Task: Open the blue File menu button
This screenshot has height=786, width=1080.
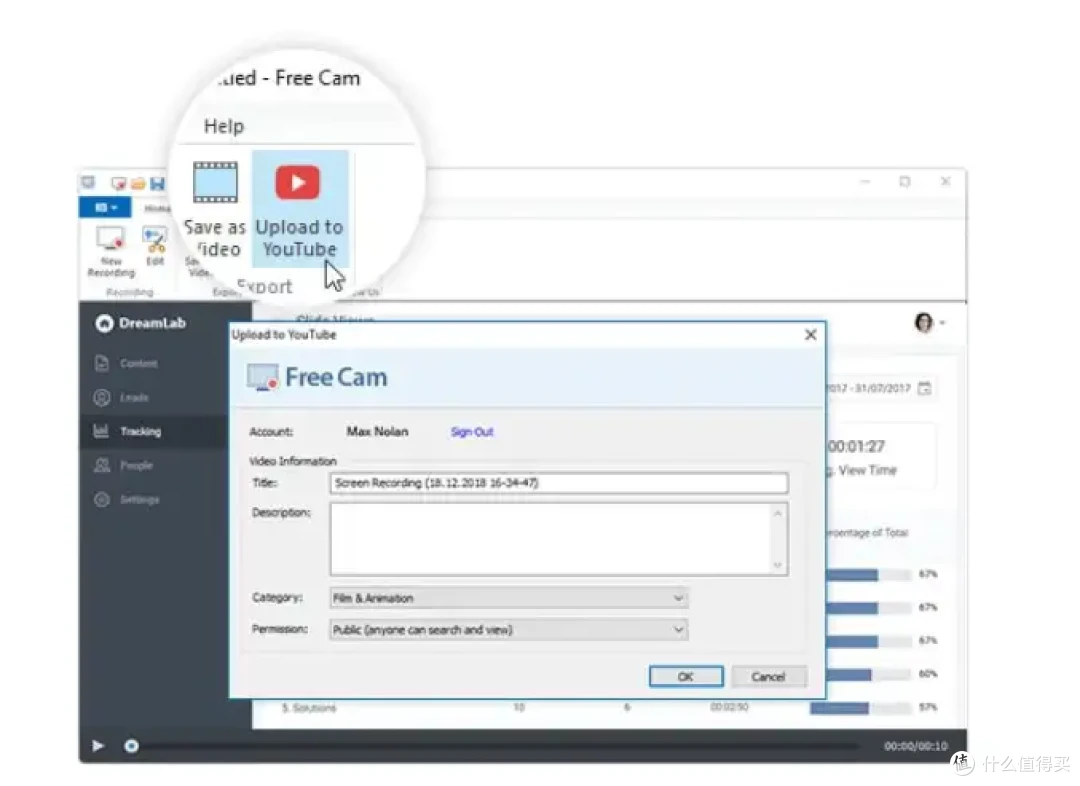Action: pyautogui.click(x=105, y=207)
